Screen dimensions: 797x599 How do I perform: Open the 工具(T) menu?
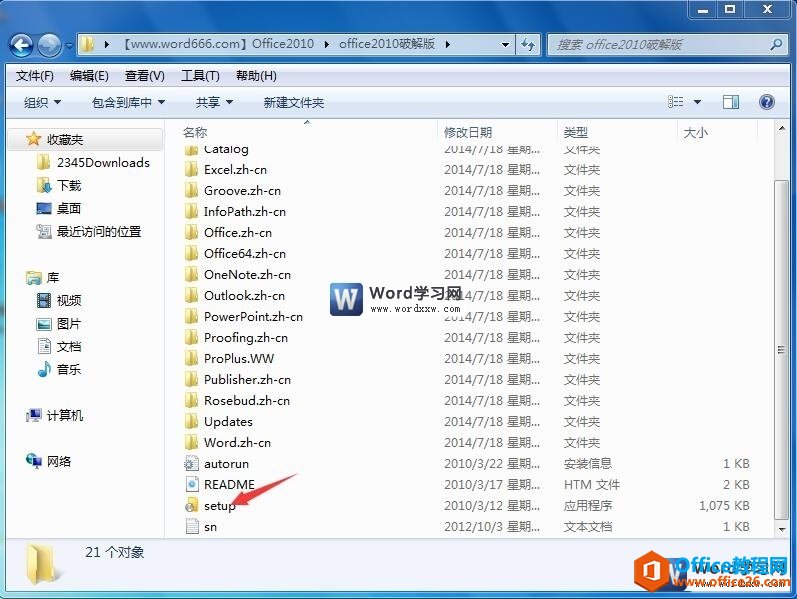click(200, 76)
